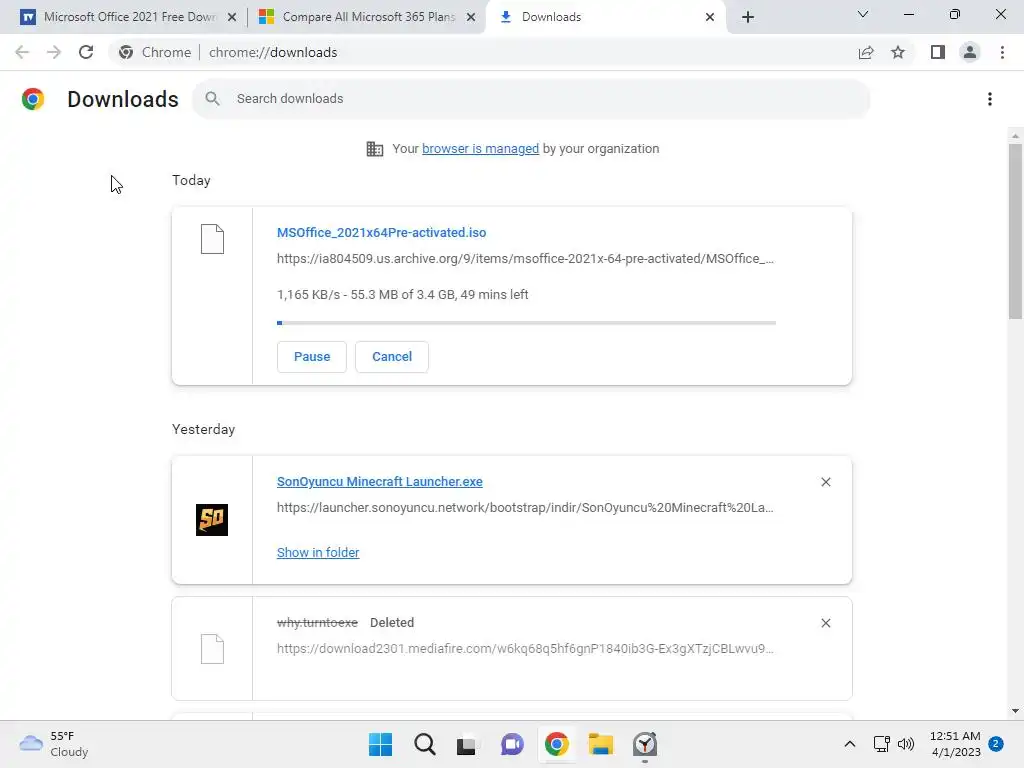Click the search magnifier icon in downloads
This screenshot has height=768, width=1024.
click(212, 99)
